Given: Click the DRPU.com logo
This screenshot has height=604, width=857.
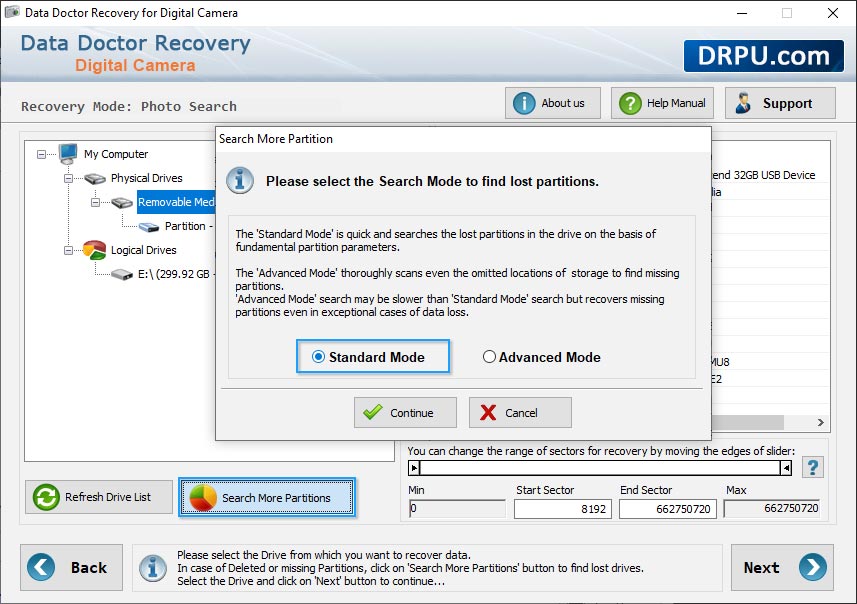Looking at the screenshot, I should click(764, 56).
